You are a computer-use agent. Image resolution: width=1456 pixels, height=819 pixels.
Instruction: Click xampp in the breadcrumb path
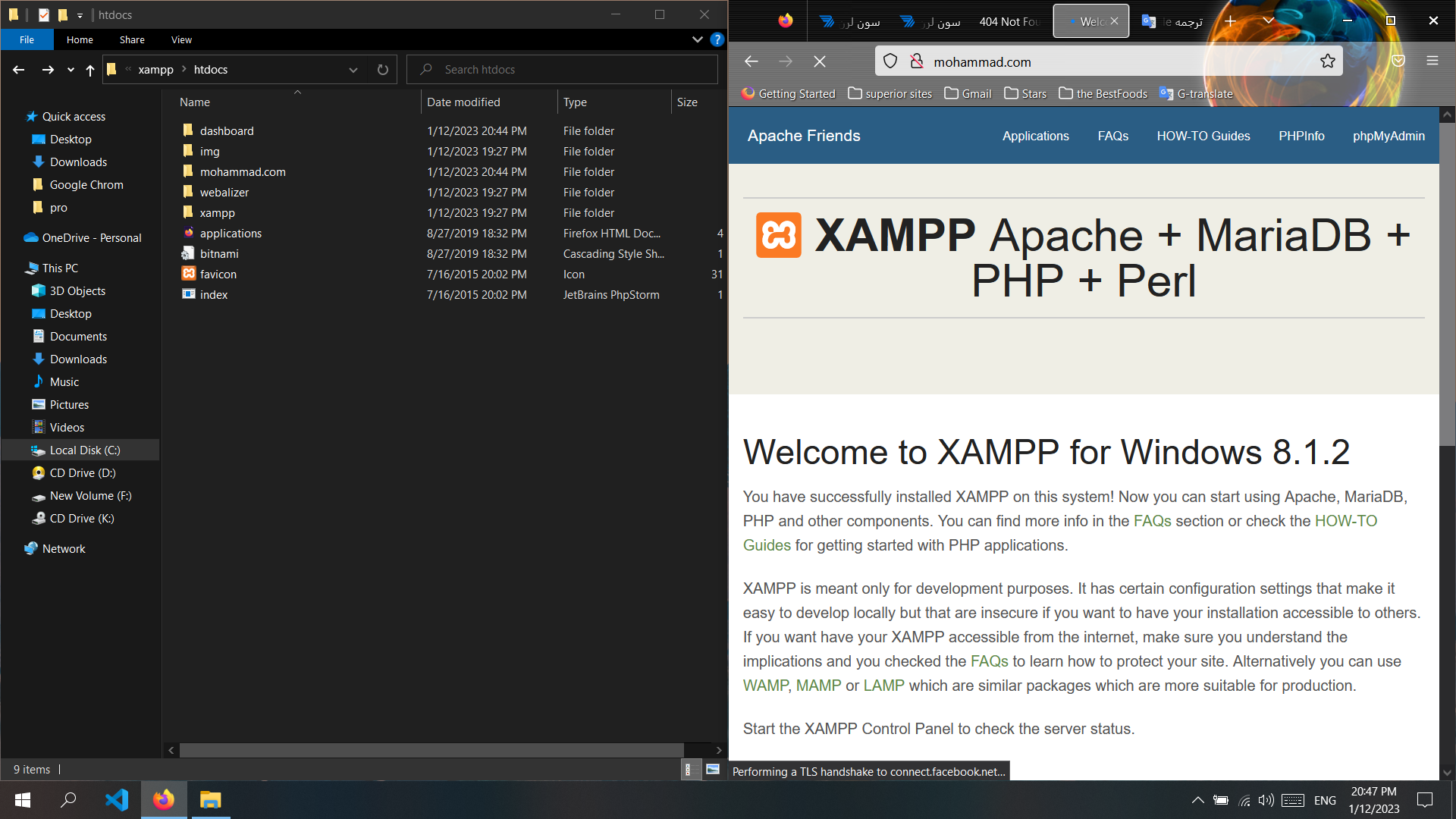pos(155,70)
